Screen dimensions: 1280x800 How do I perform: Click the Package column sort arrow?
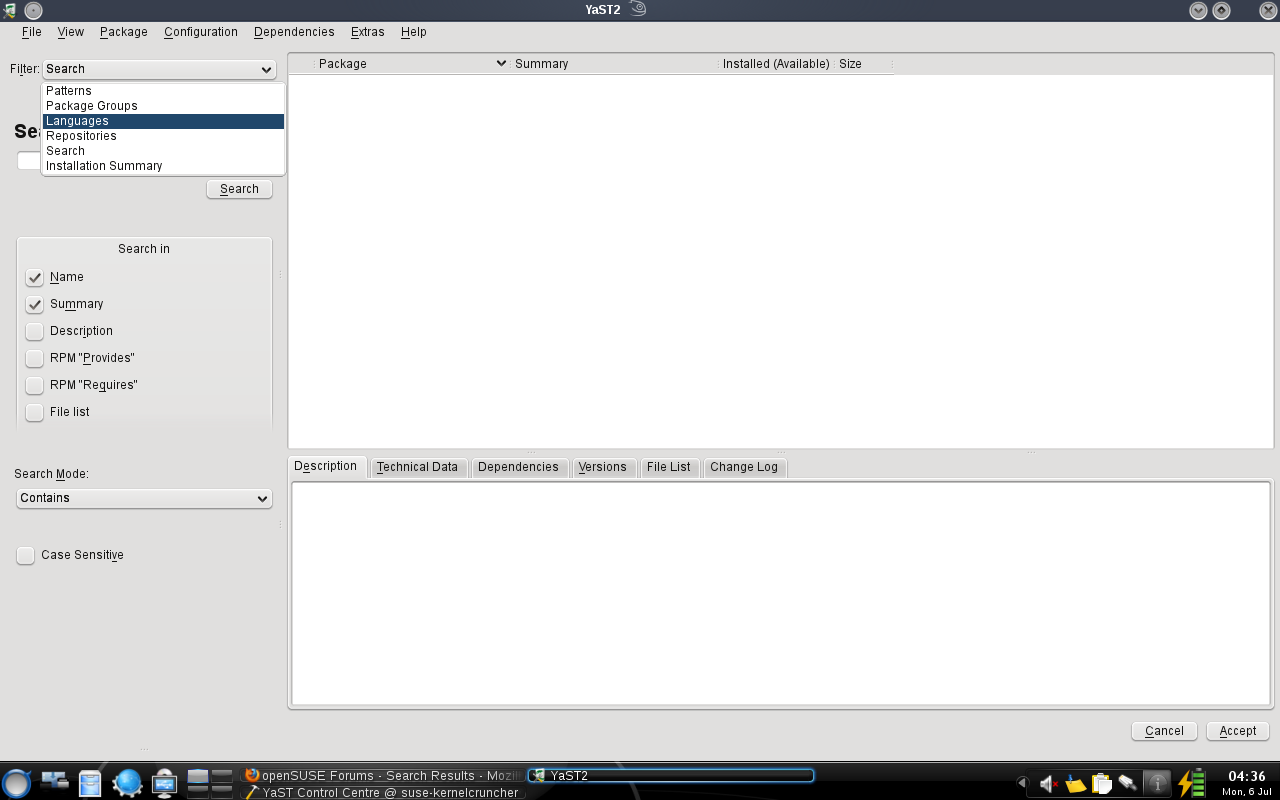click(x=501, y=63)
